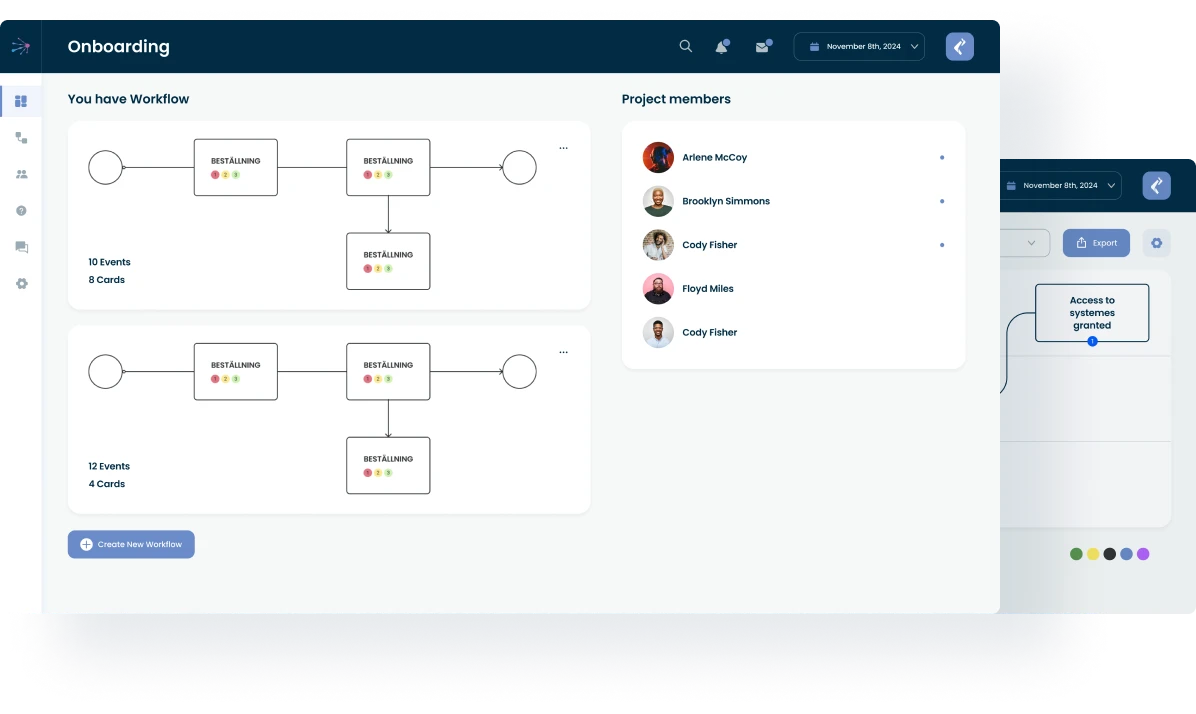Select project member Arlene McCoy
This screenshot has width=1196, height=714.
coord(714,158)
